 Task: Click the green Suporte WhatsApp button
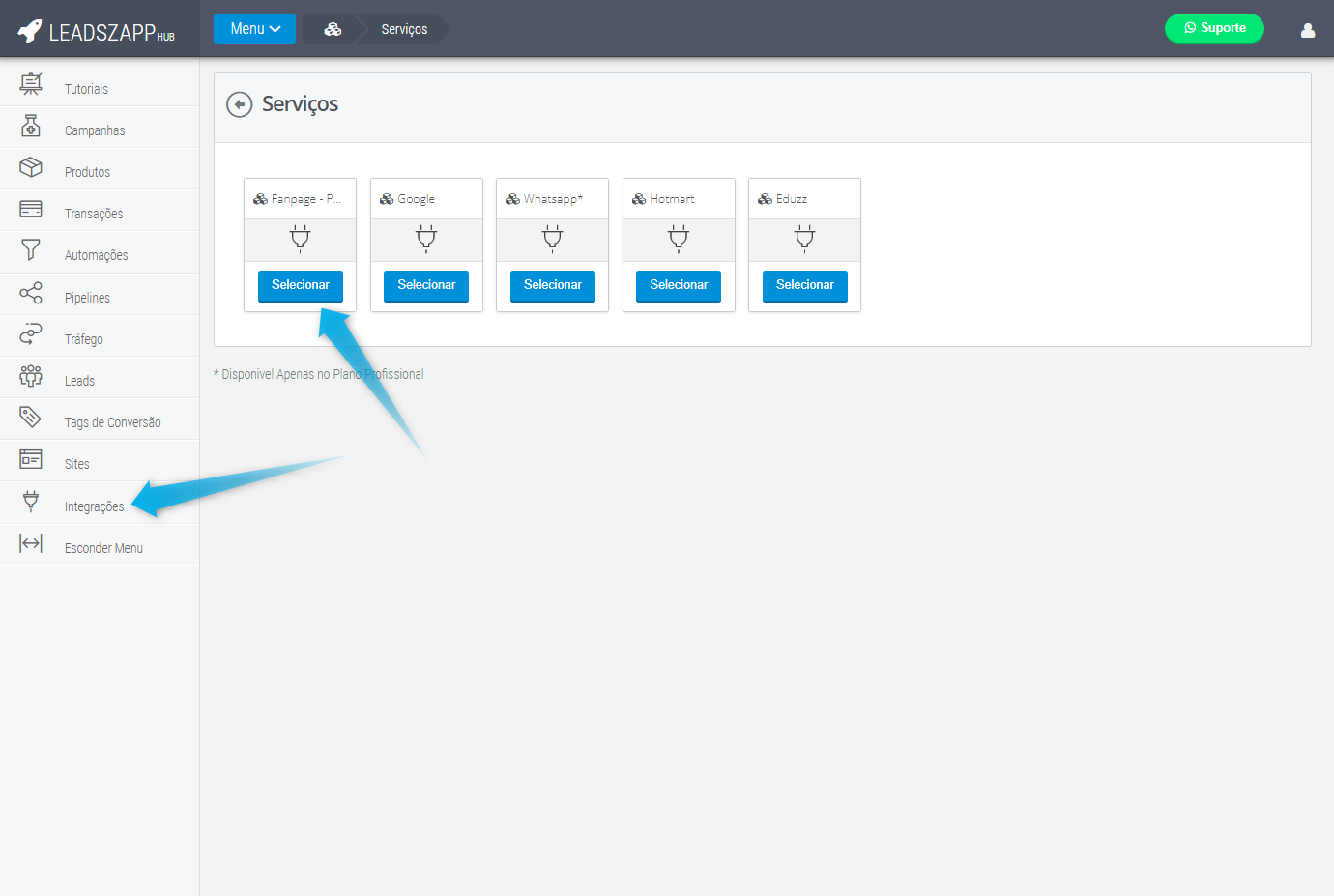coord(1213,28)
